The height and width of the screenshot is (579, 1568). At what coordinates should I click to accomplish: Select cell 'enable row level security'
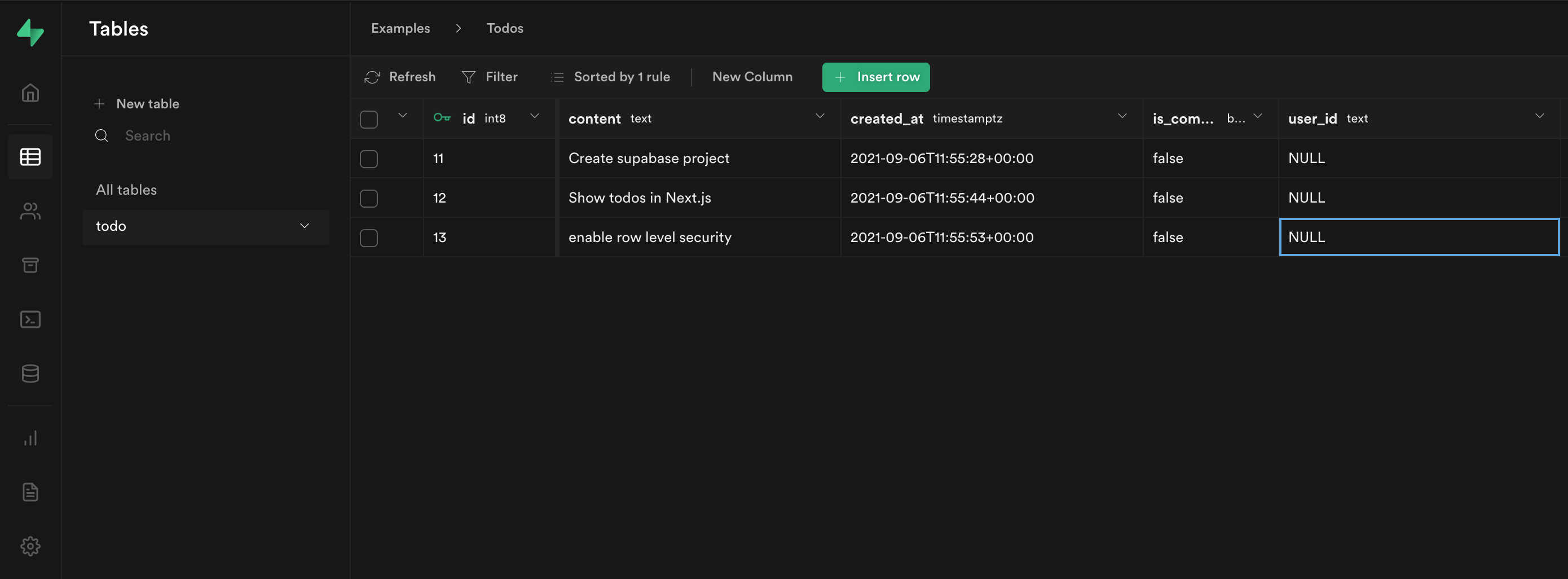[x=699, y=238]
